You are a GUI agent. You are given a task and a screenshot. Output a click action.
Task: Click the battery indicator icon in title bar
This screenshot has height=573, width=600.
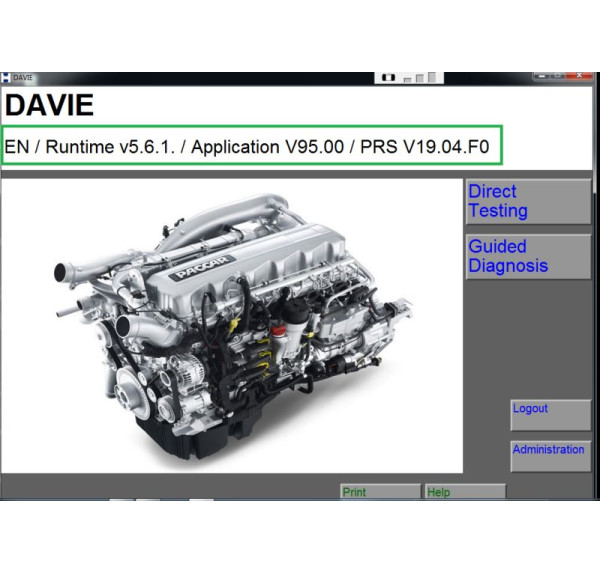point(388,77)
